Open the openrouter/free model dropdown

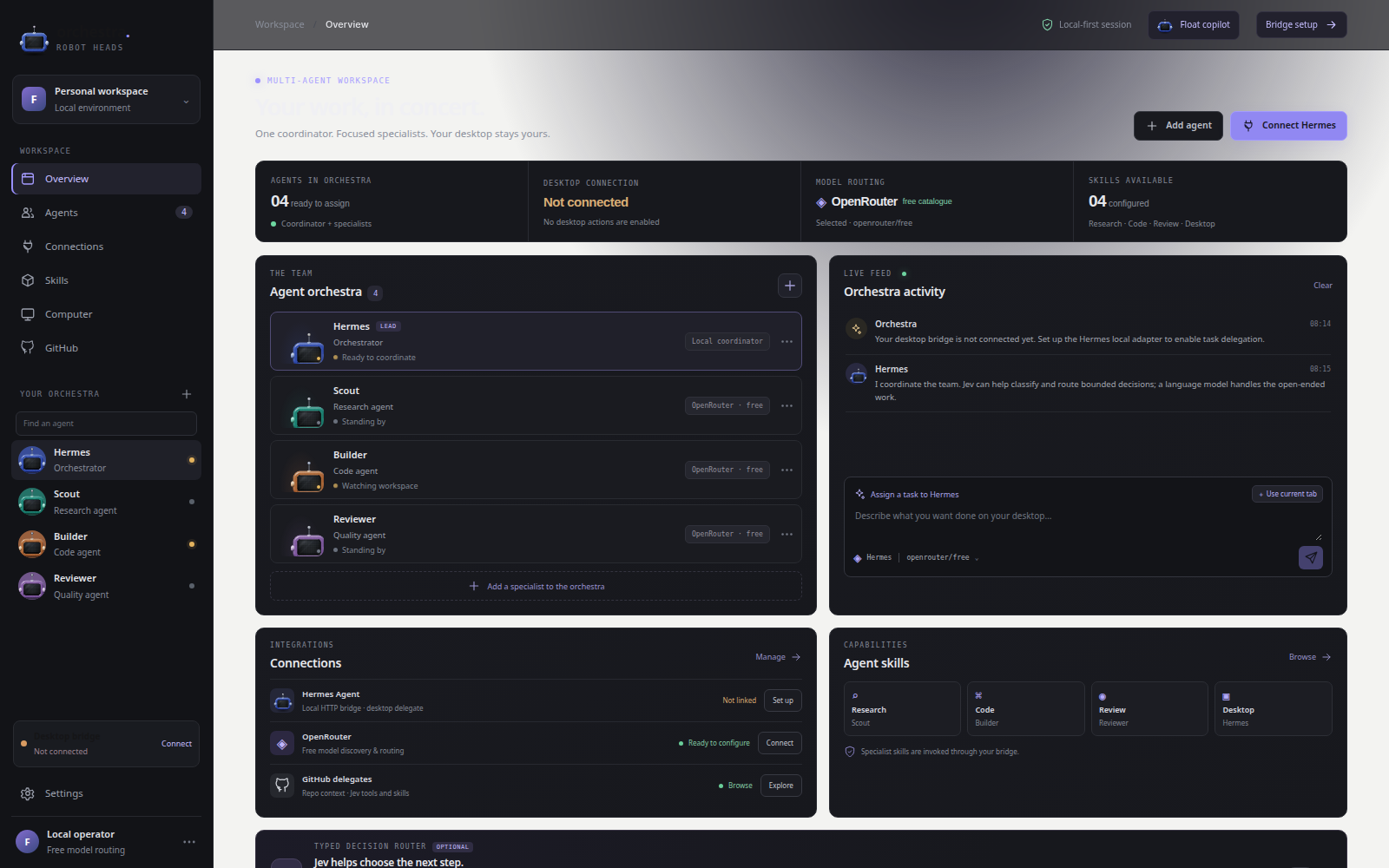[x=943, y=557]
